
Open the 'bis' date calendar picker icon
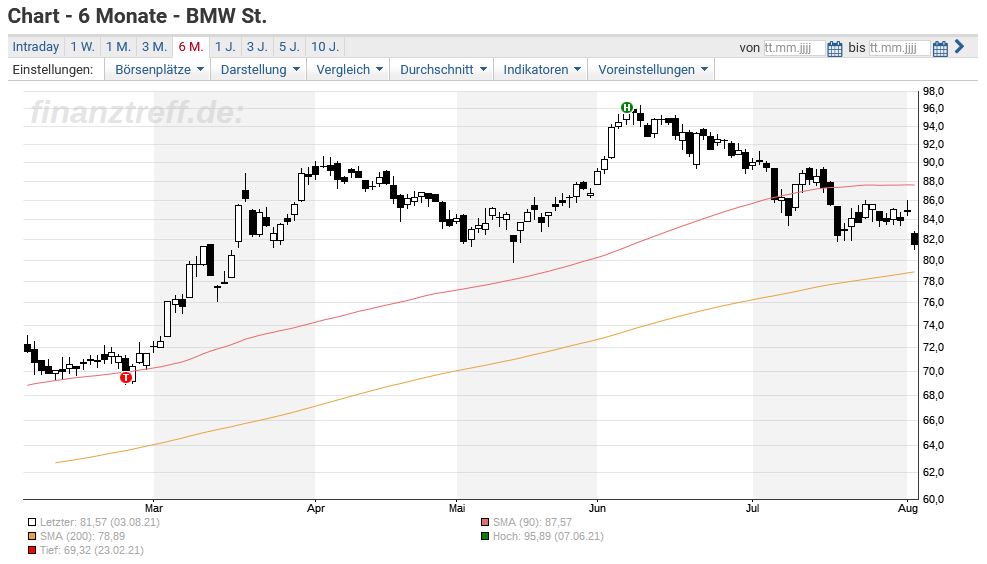[940, 48]
